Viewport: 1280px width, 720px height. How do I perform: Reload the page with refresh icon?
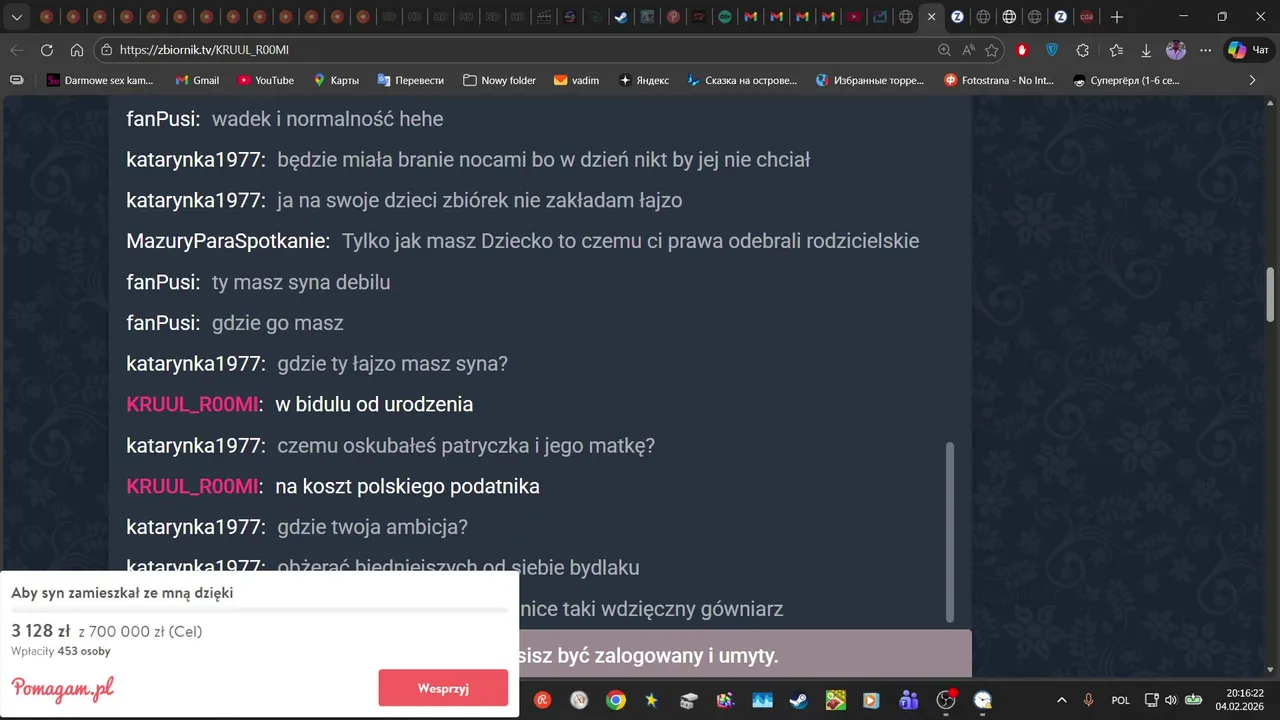click(x=47, y=50)
